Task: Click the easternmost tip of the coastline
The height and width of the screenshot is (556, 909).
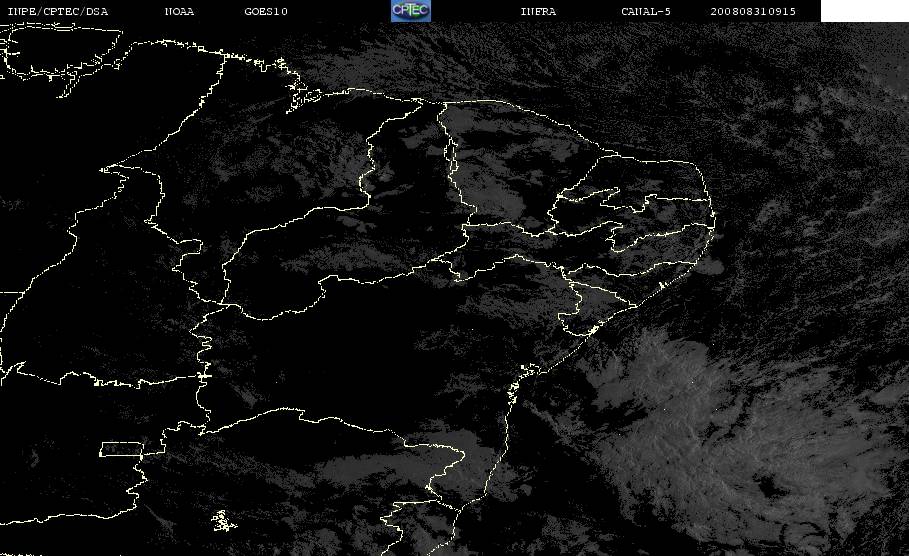Action: 714,220
